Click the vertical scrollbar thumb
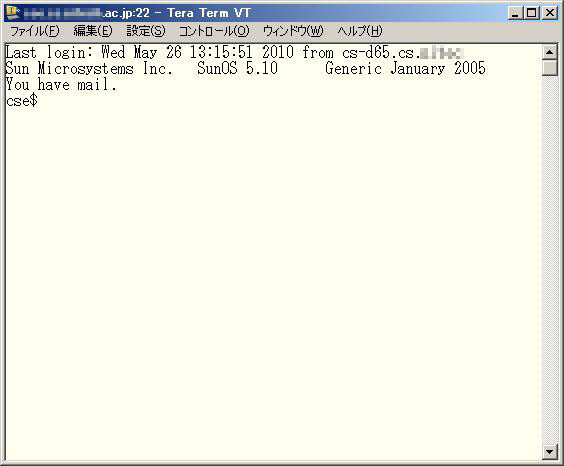 549,68
